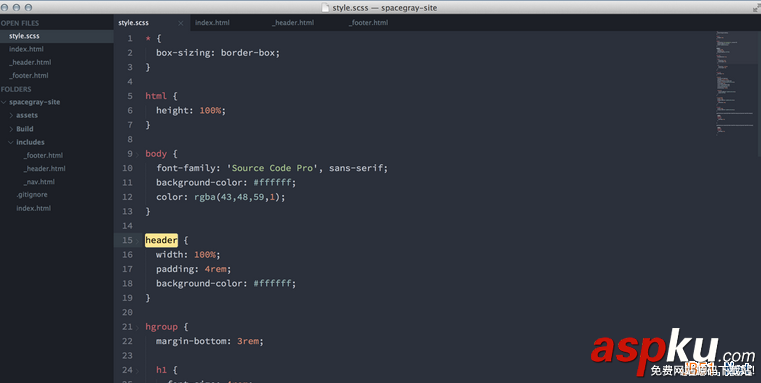The image size is (761, 383).
Task: Click the code minimap
Action: point(736,83)
